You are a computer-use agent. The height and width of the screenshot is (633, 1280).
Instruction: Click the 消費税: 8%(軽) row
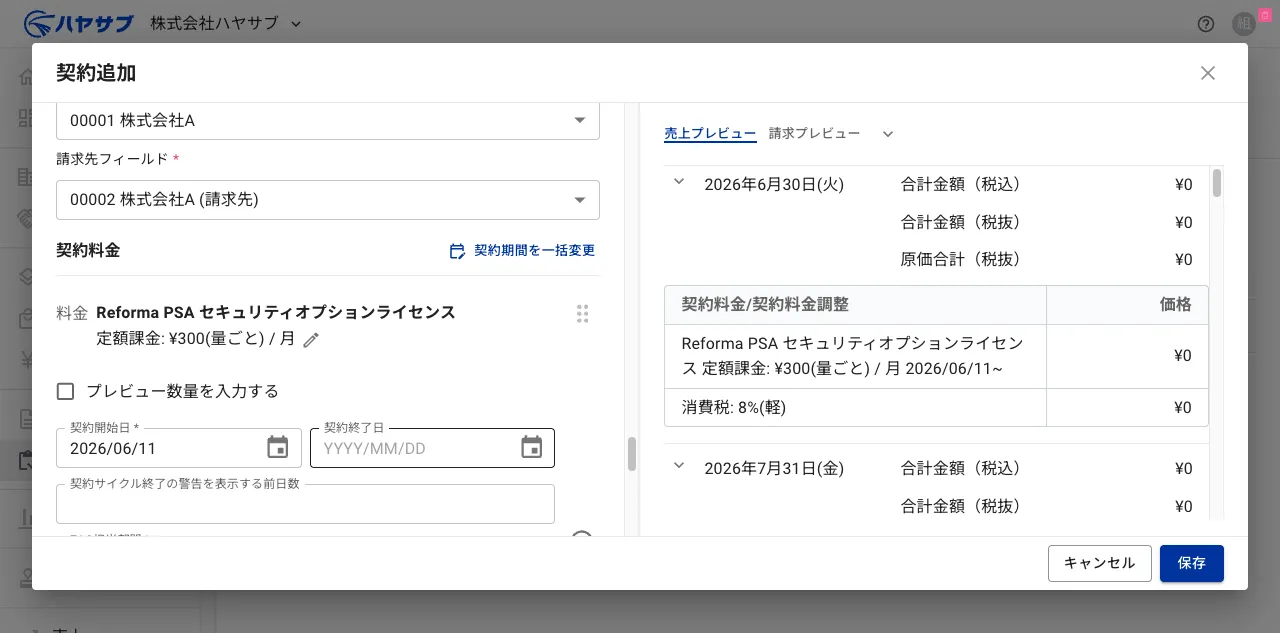click(936, 408)
